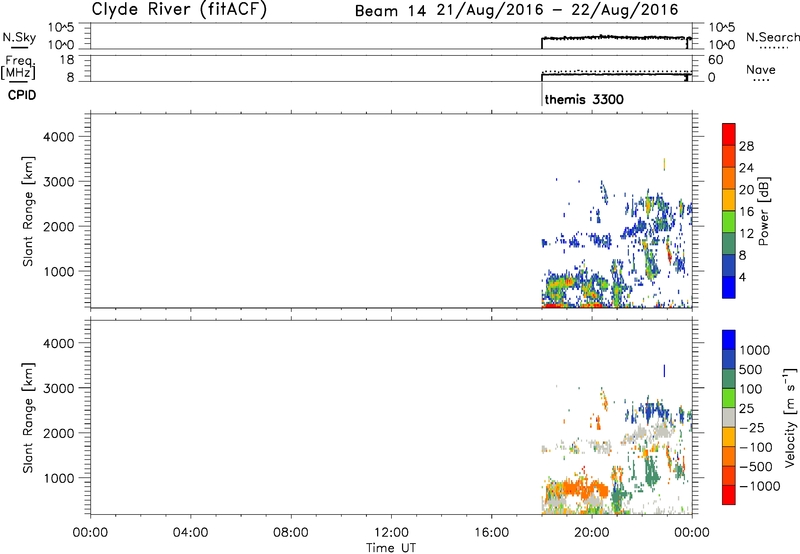Viewport: 800px width, 554px height.
Task: Click the 'Slant Range [km]' label of velocity panel
Action: pyautogui.click(x=28, y=418)
